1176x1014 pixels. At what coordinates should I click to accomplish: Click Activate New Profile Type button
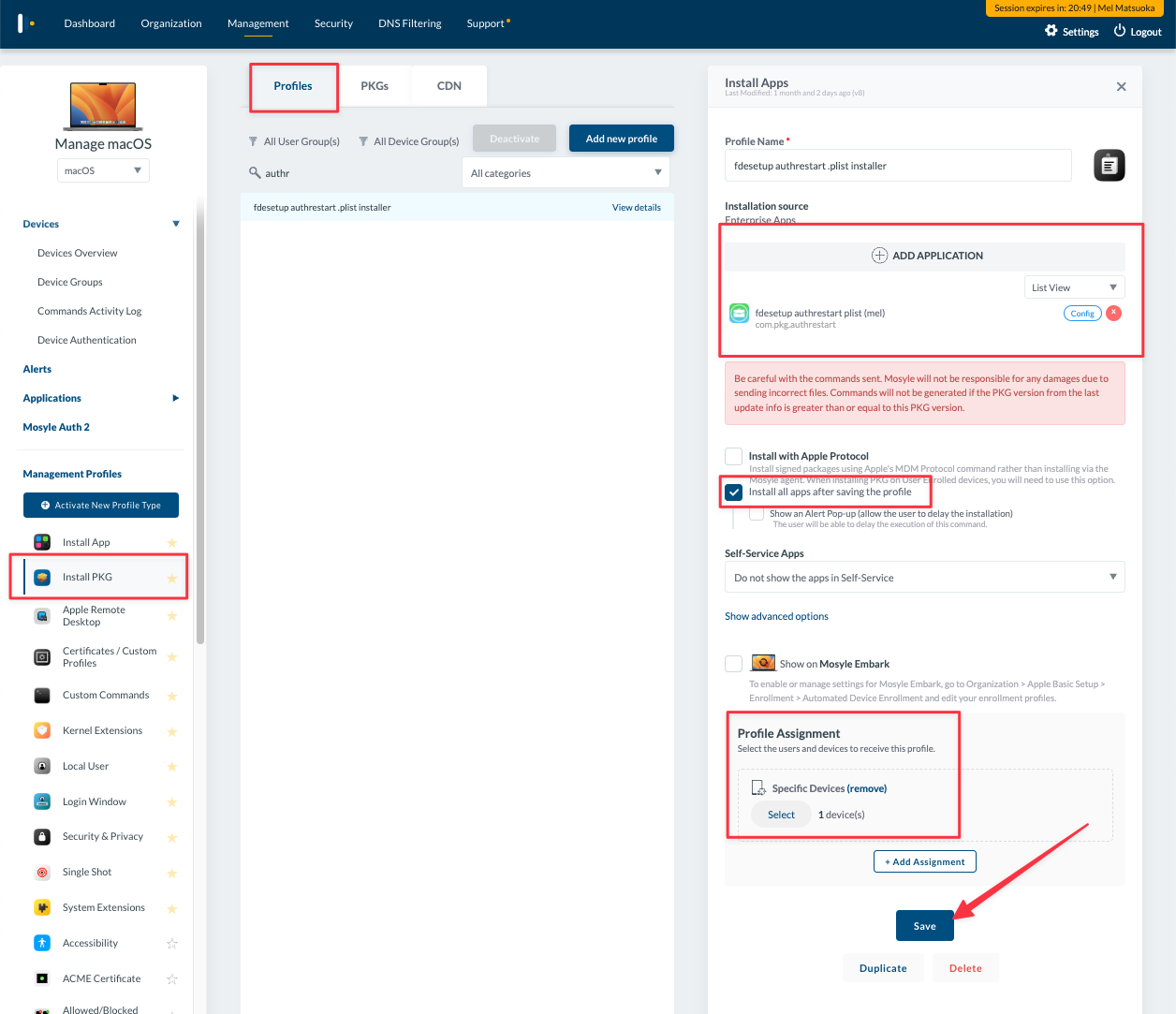pyautogui.click(x=101, y=506)
